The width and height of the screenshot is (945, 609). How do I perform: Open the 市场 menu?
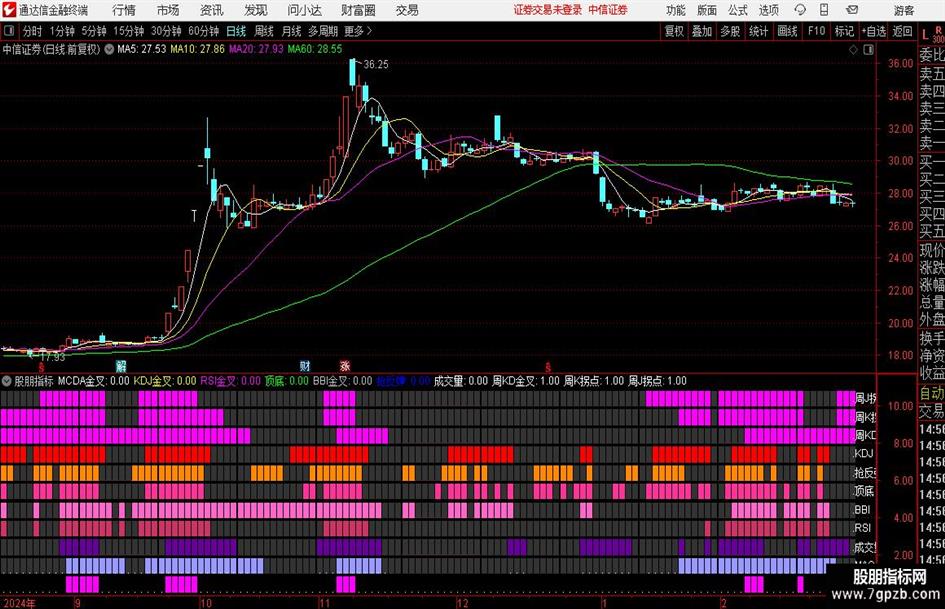tap(168, 10)
